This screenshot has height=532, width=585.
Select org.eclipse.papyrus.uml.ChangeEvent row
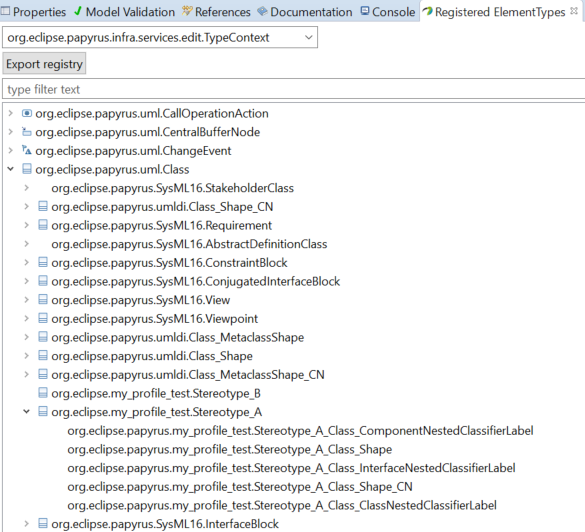133,150
